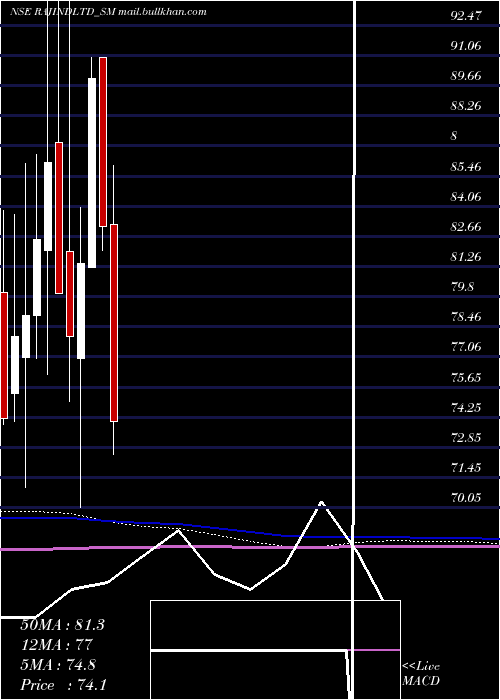Click the 84.06 price axis label
This screenshot has width=500, height=700.
(x=466, y=196)
